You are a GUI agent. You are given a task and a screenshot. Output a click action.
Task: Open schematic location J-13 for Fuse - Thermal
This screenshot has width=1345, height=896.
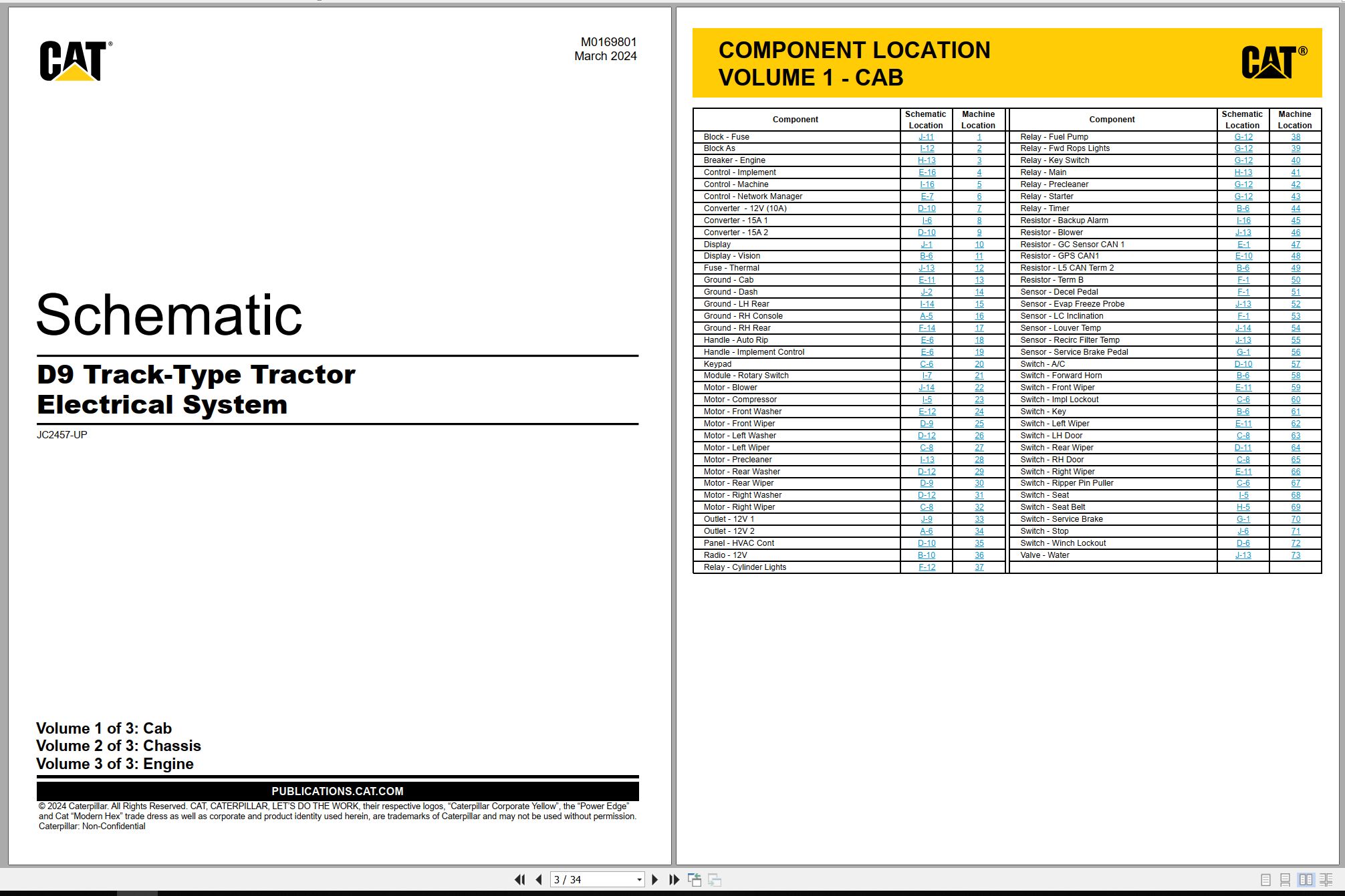(927, 268)
